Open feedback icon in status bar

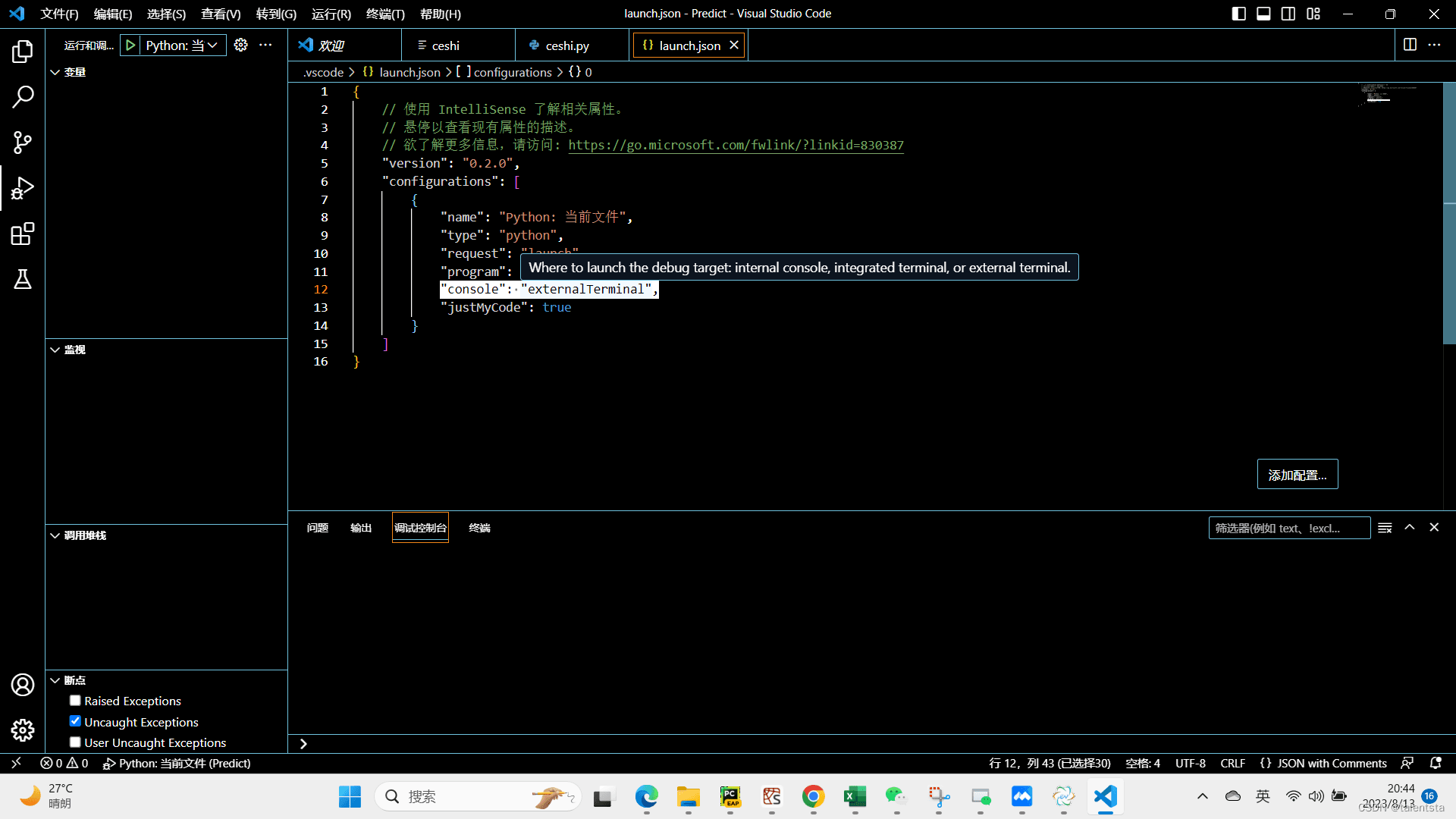[x=1407, y=763]
